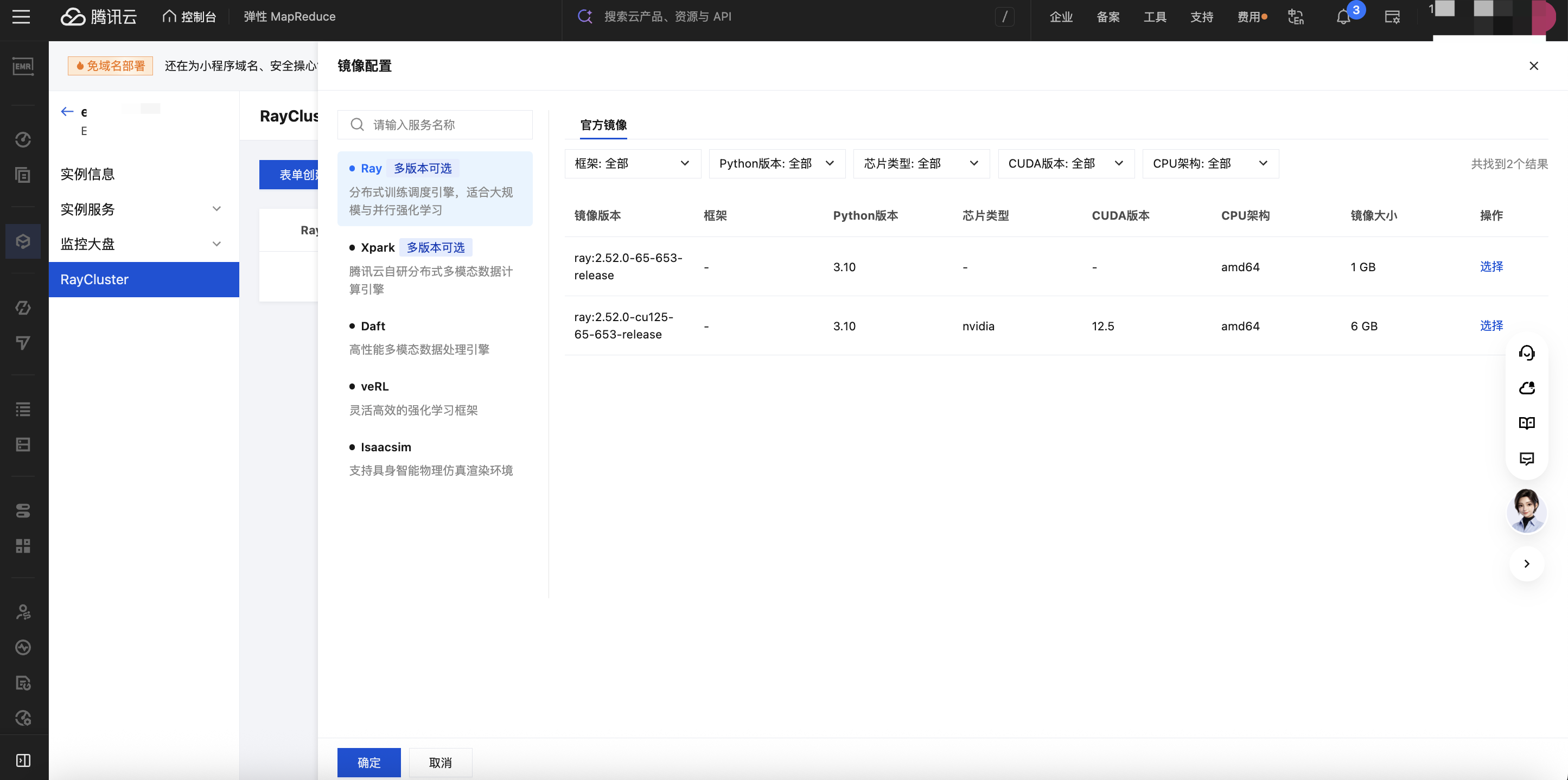Open RayCluster in the sidebar
Screen dimensions: 1568x780
144,279
